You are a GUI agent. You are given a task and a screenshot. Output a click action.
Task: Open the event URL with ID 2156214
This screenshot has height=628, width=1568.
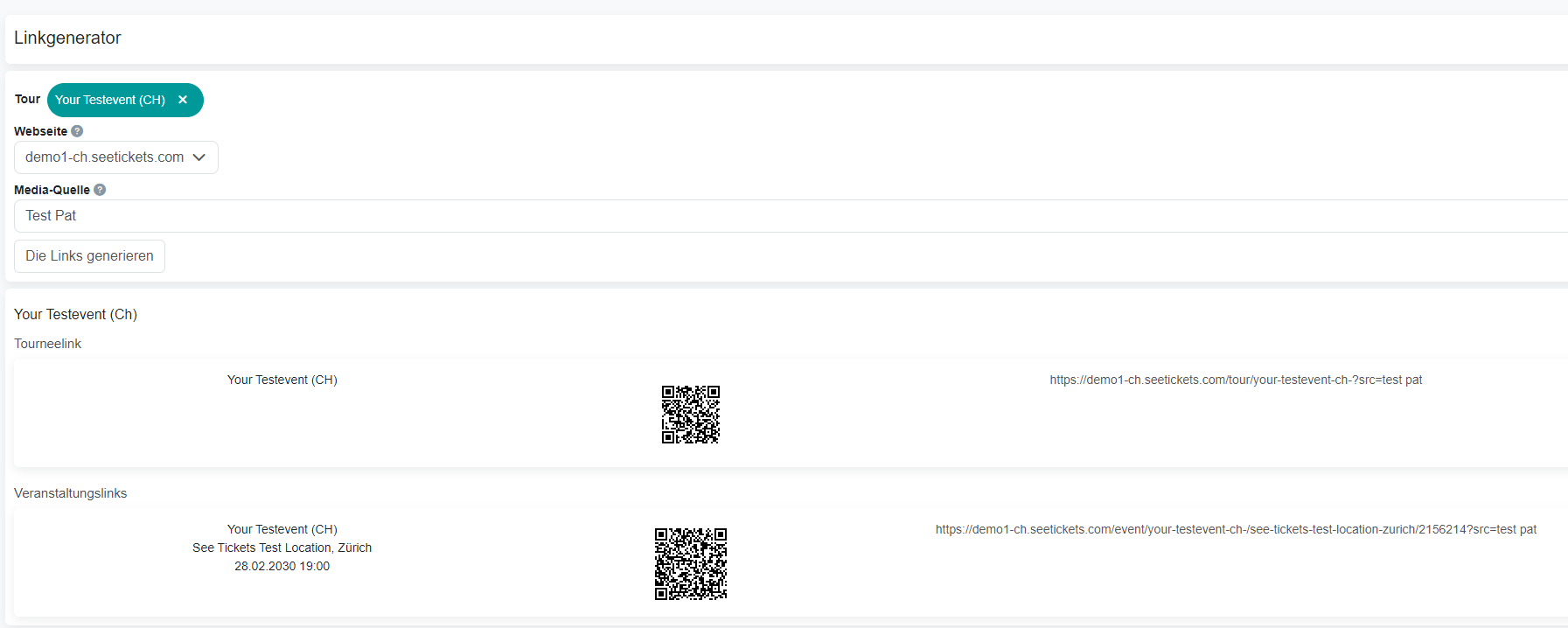(x=1235, y=529)
